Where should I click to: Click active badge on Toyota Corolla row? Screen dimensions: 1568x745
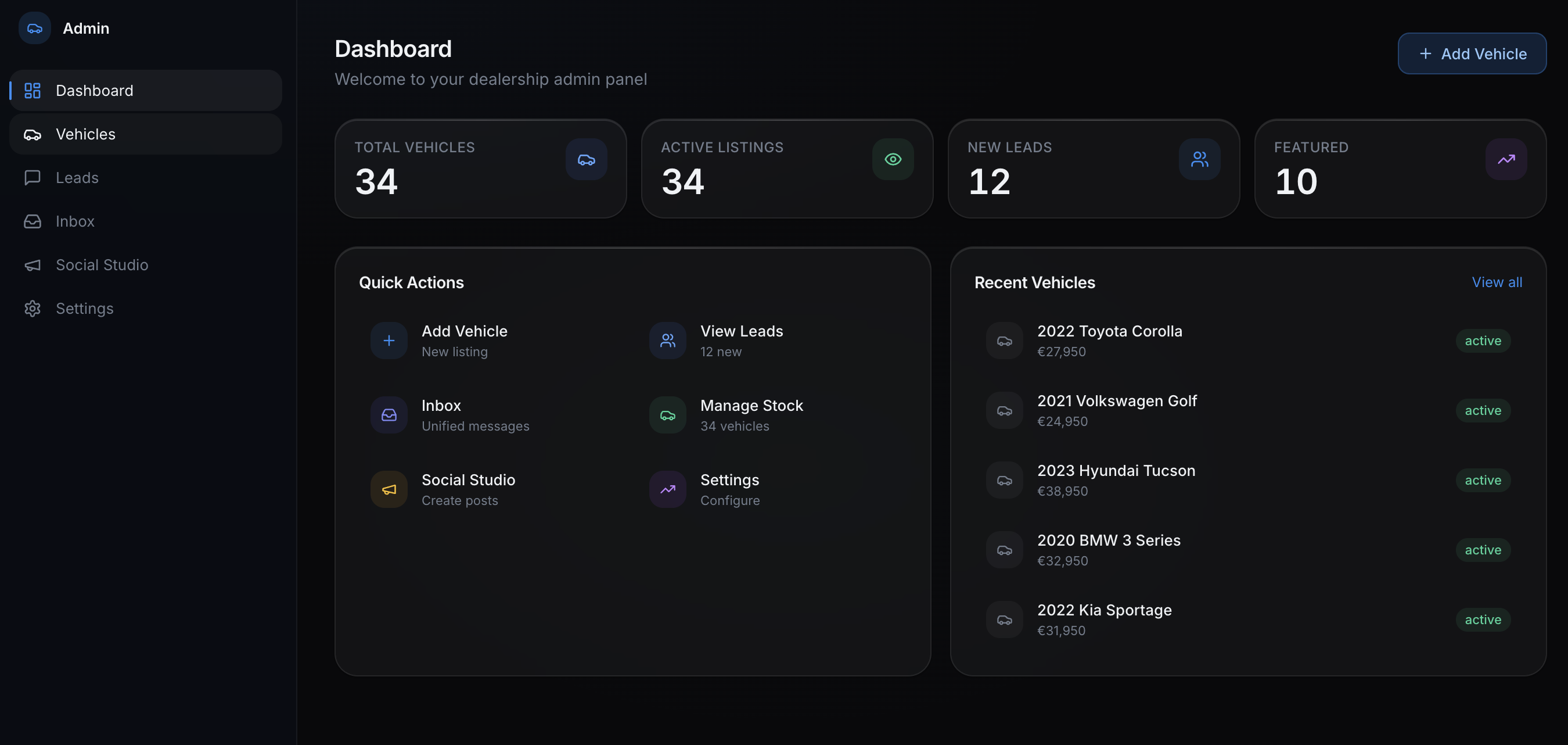point(1483,341)
